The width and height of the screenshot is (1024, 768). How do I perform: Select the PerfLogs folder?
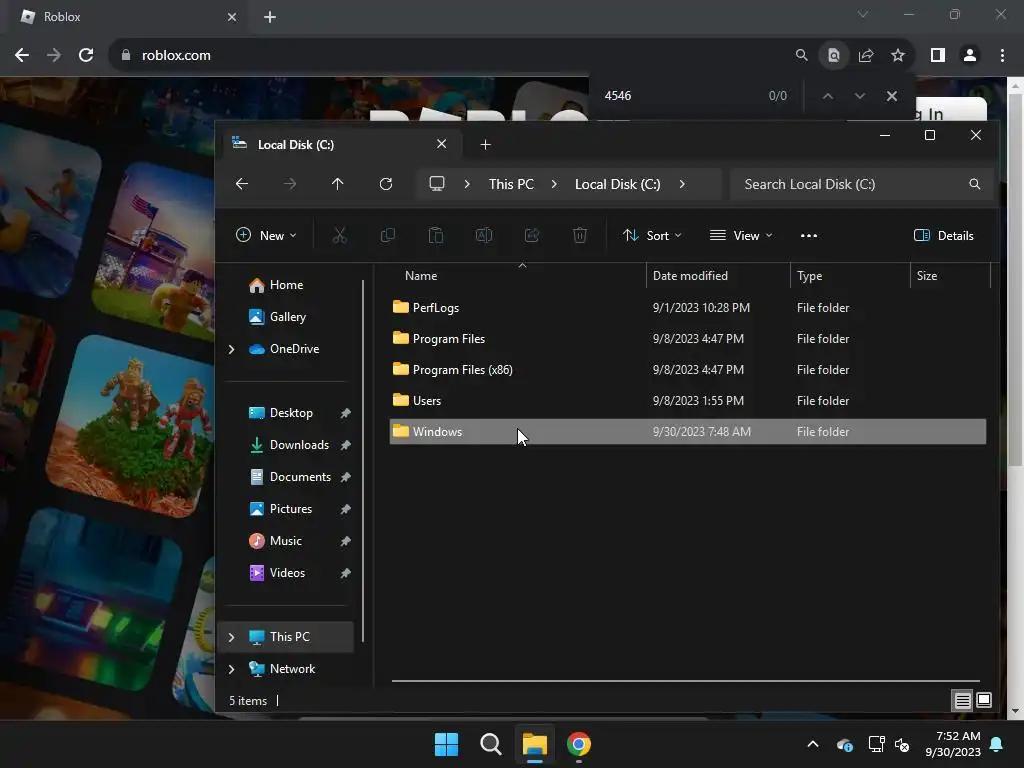tap(688, 308)
